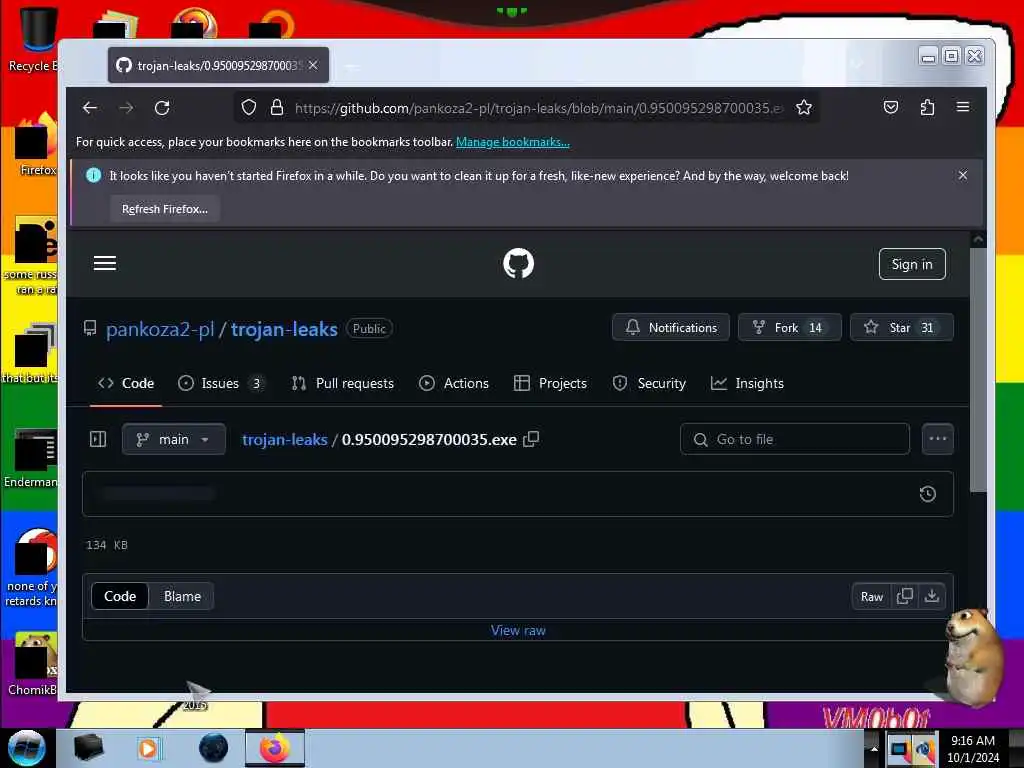Select the Enderman desktop icon

click(x=31, y=457)
